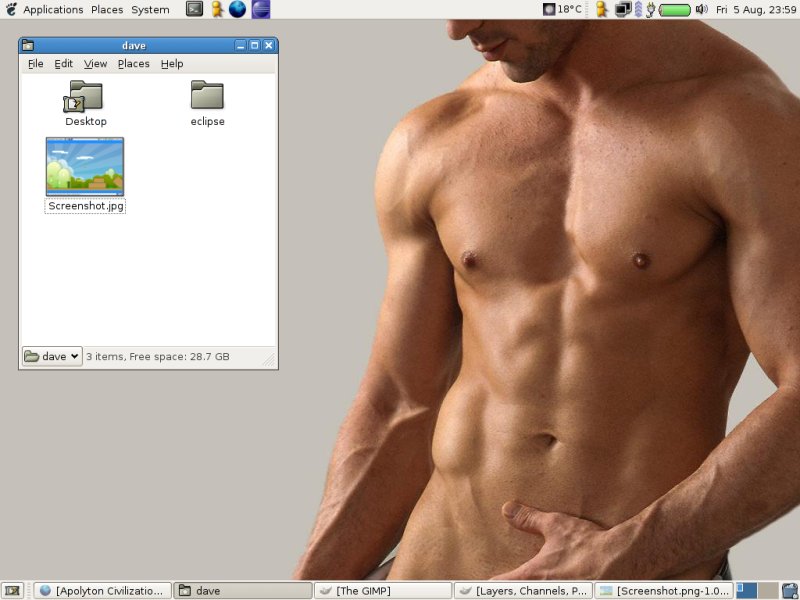Switch to Layers, Channels taskbar window
This screenshot has width=800, height=600.
pyautogui.click(x=523, y=591)
